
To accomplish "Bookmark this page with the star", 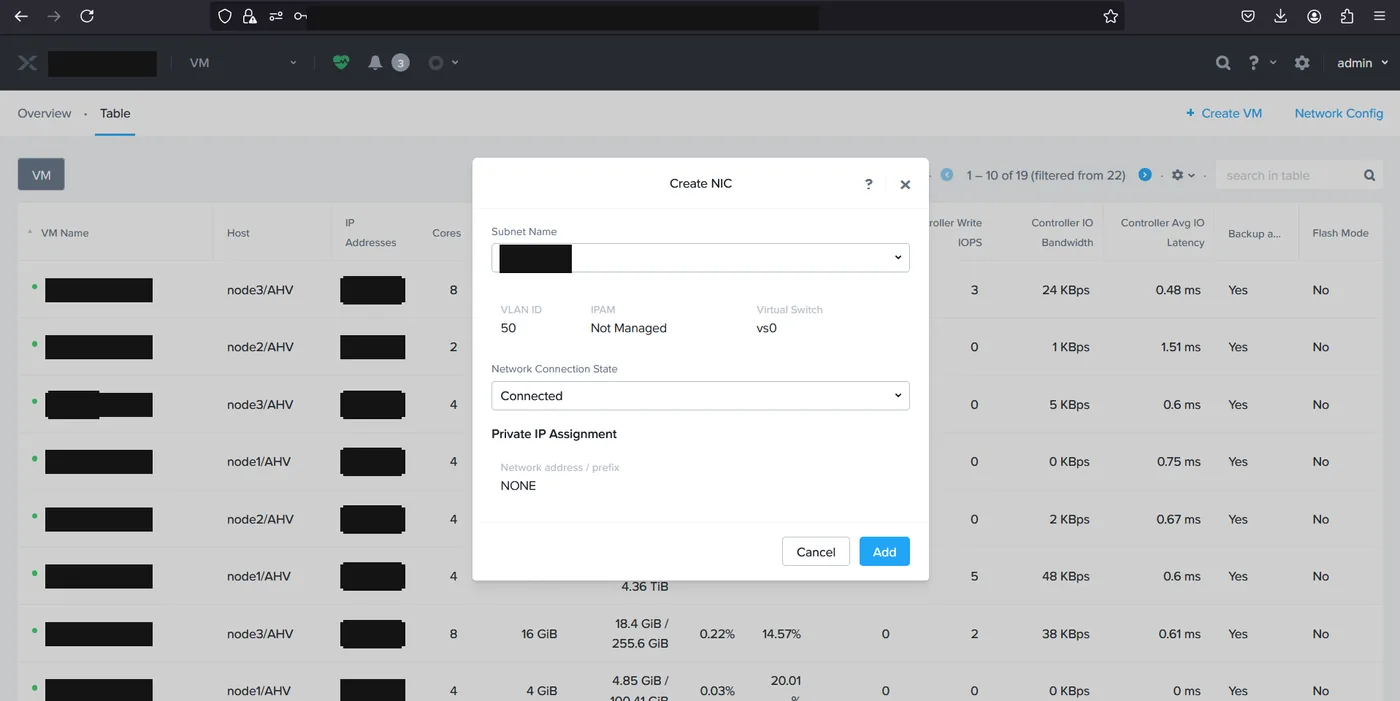I will [x=1110, y=16].
